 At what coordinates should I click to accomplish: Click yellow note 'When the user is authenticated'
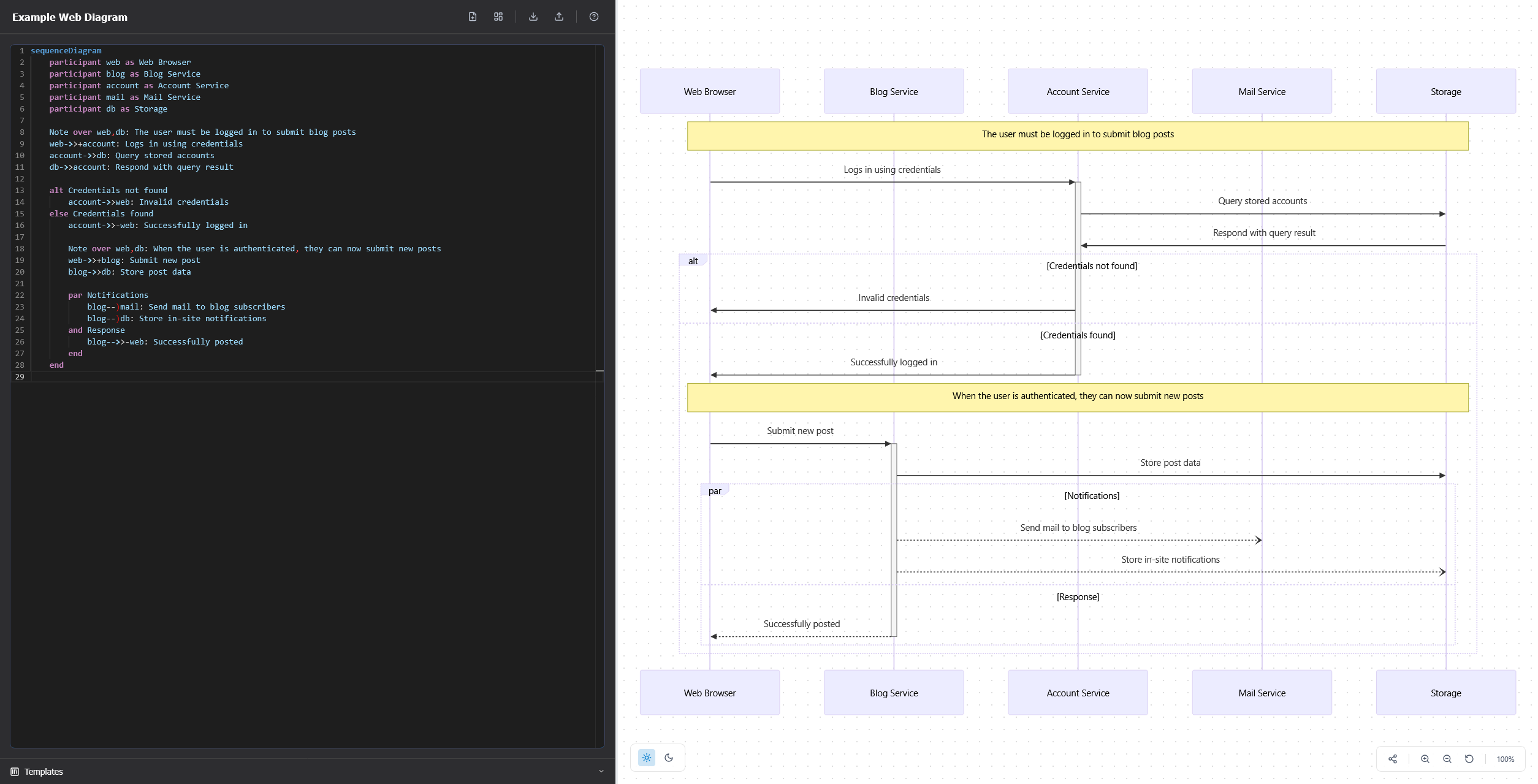[x=1078, y=397]
